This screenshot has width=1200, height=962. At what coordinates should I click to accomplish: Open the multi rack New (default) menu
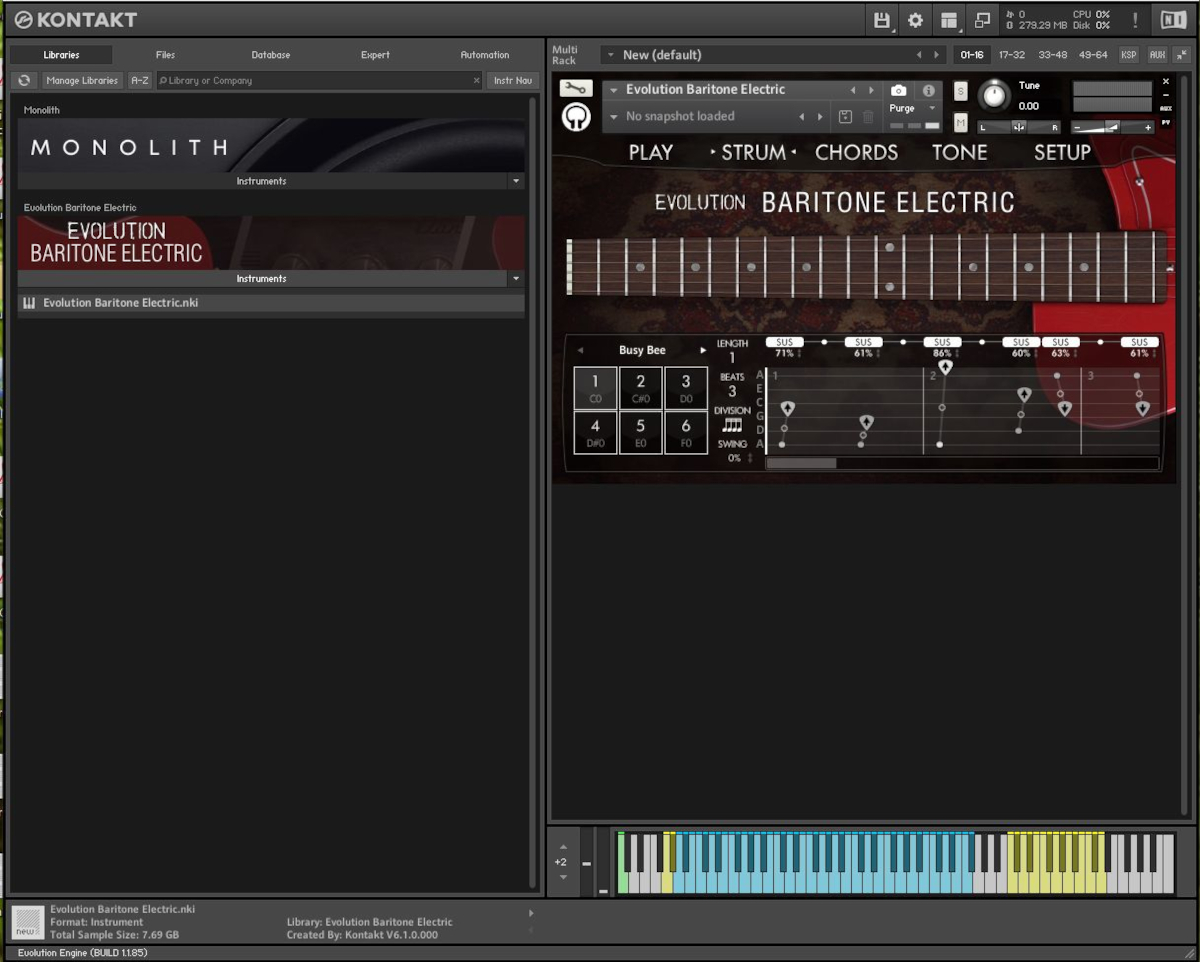(x=610, y=55)
